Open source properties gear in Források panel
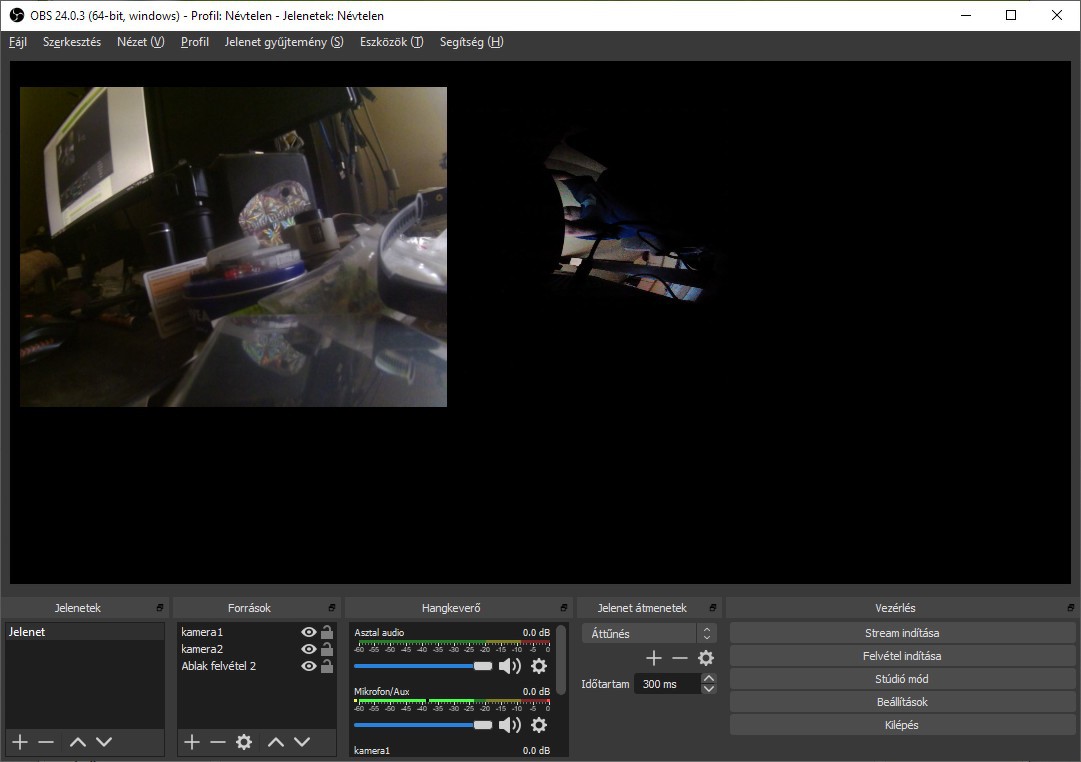The image size is (1081, 762). pos(244,742)
